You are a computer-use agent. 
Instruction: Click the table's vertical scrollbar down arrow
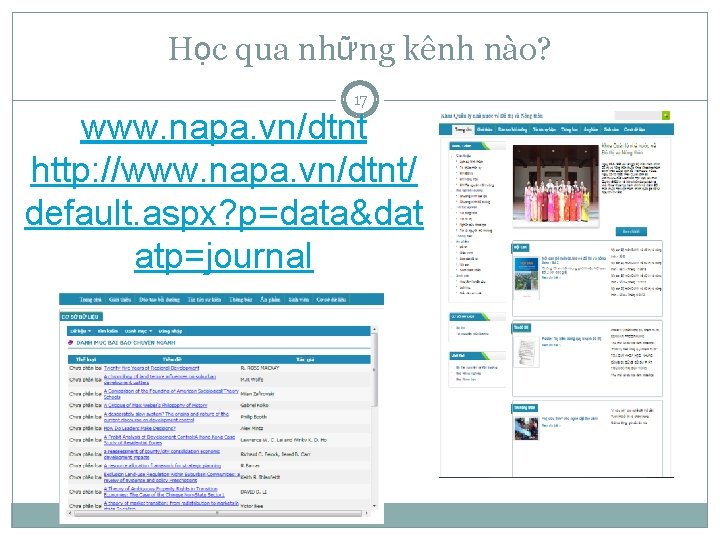tap(374, 506)
